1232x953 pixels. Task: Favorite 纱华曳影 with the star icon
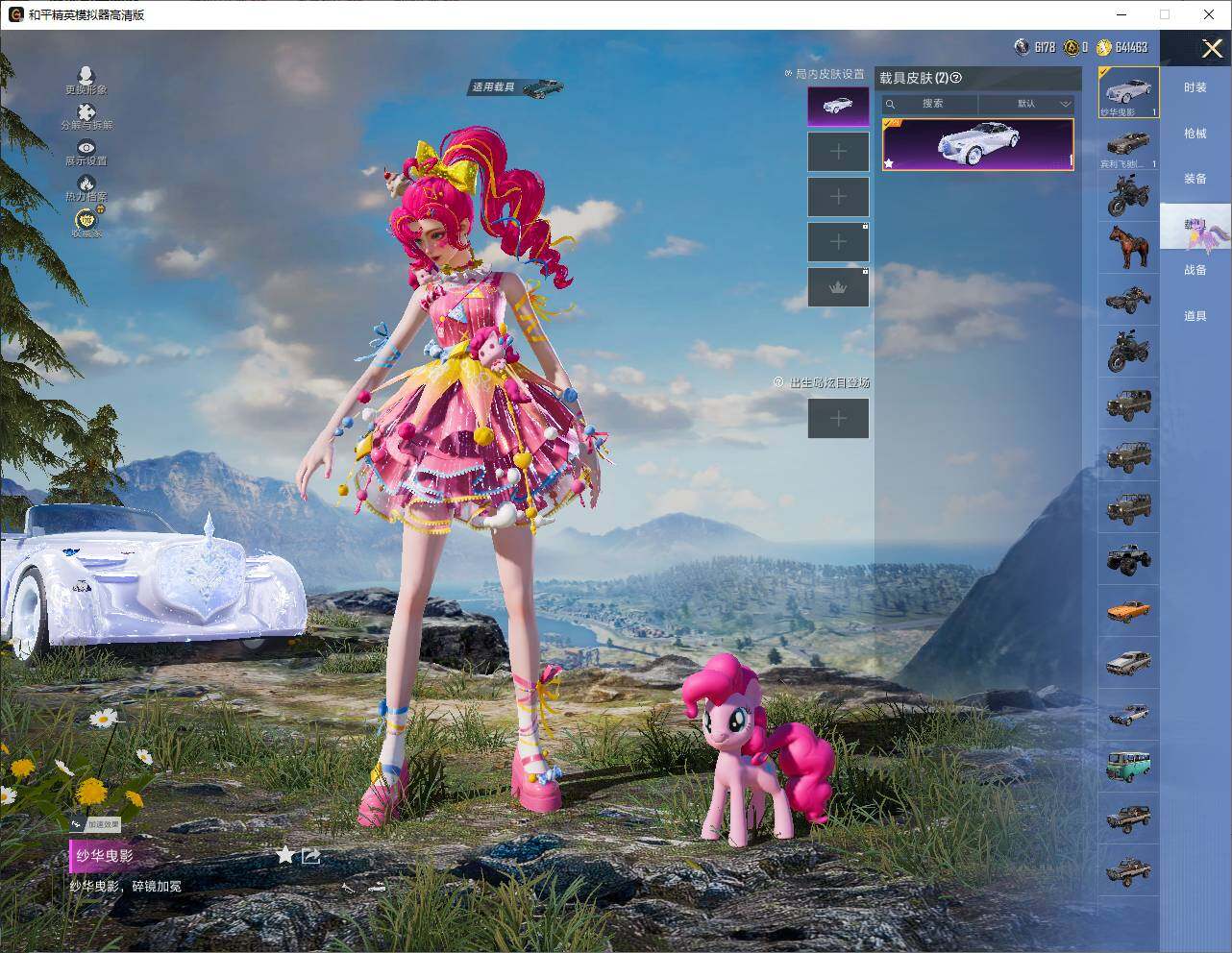coord(285,854)
